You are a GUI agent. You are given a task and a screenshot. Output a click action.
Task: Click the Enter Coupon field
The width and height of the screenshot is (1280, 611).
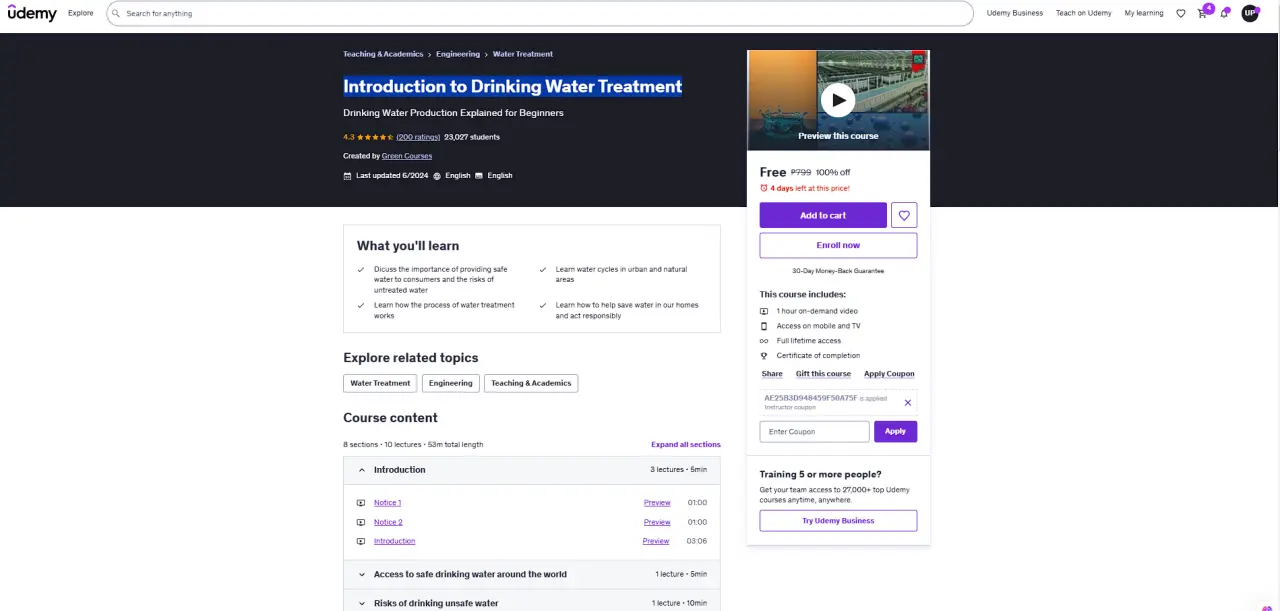click(814, 431)
